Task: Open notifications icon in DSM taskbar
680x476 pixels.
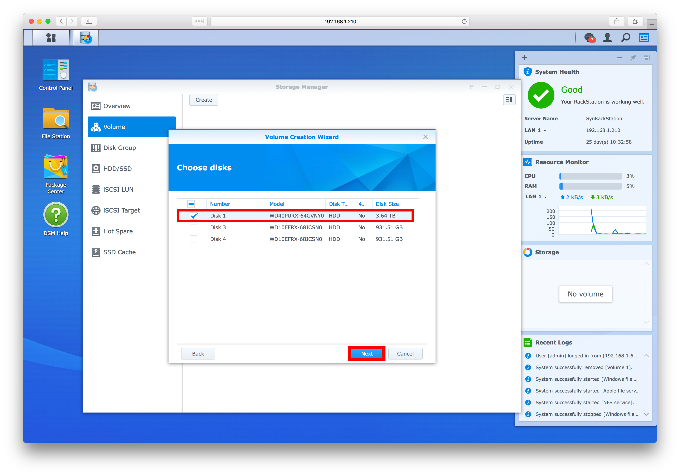Action: coord(590,38)
